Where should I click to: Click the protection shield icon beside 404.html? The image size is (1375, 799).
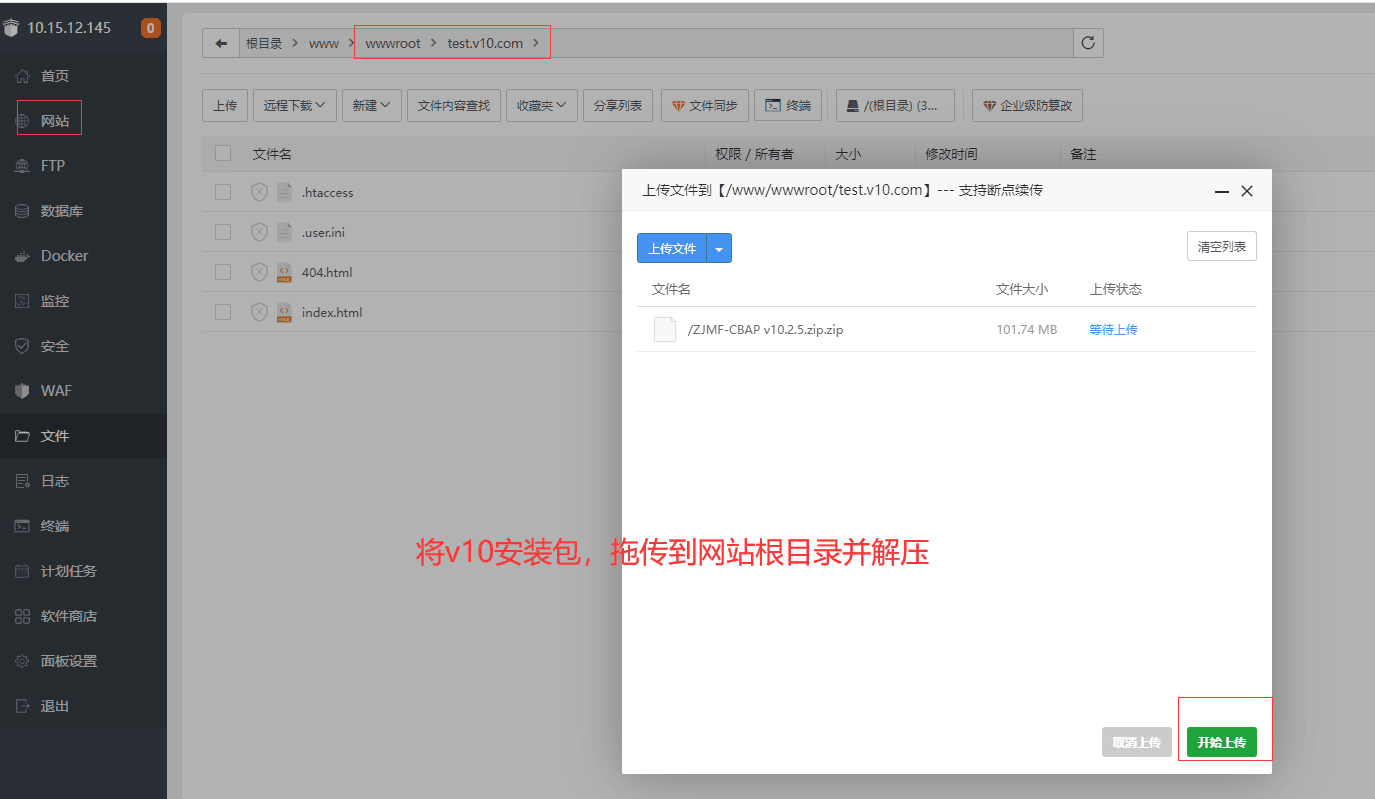pos(259,272)
